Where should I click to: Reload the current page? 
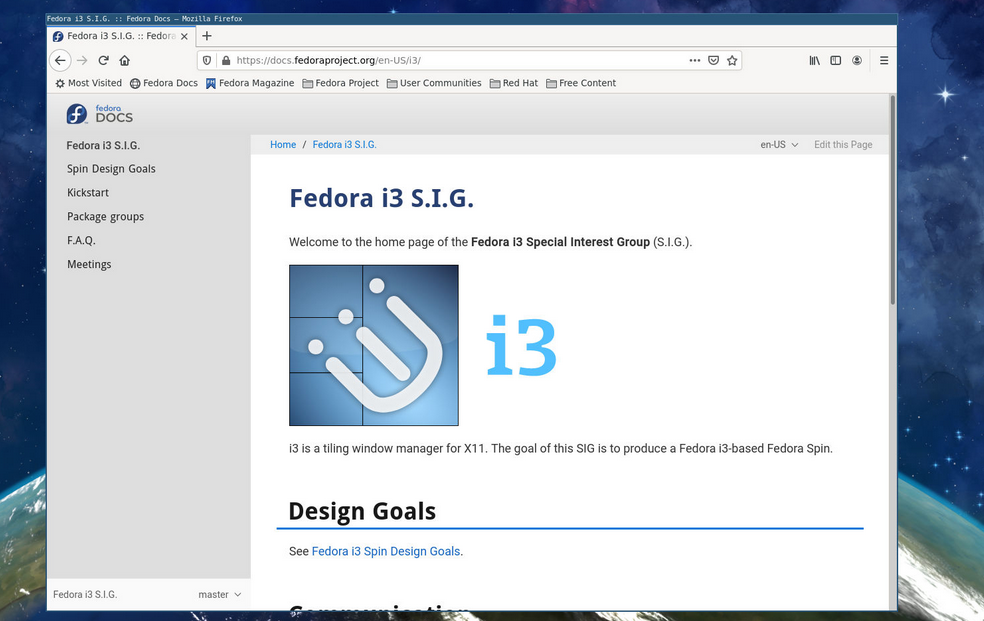point(103,60)
